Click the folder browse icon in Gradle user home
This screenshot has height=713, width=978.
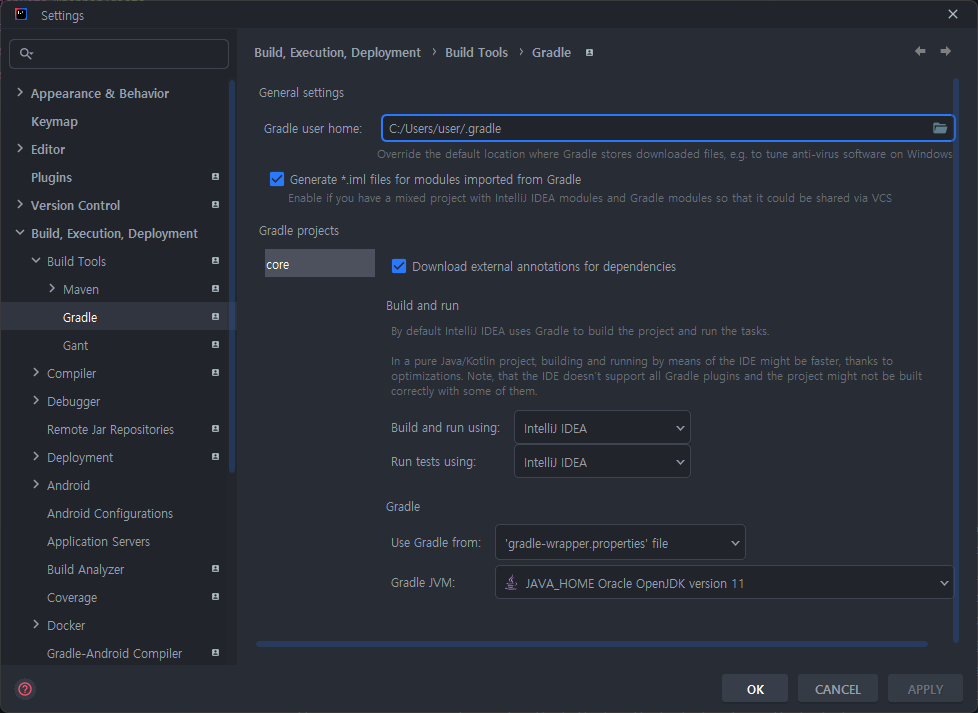[939, 128]
